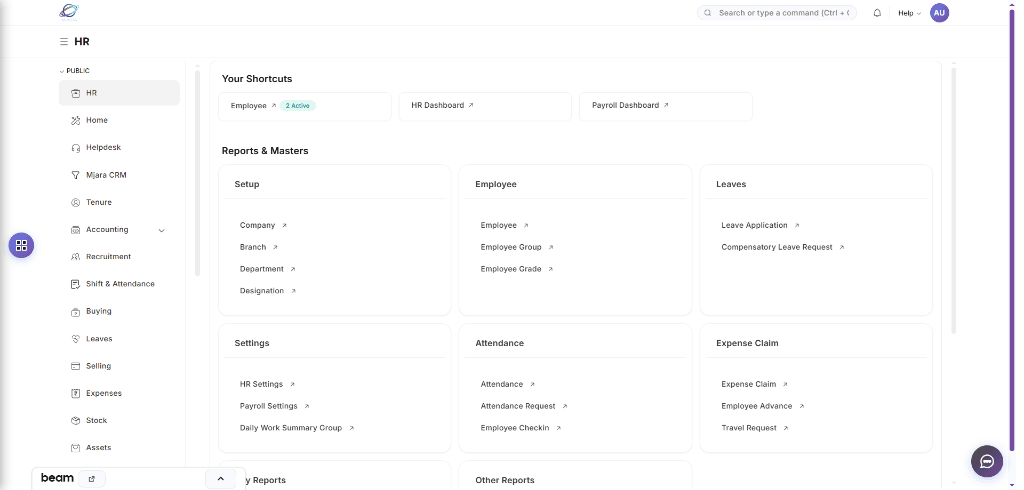Open the Payroll Dashboard shortcut

666,106
